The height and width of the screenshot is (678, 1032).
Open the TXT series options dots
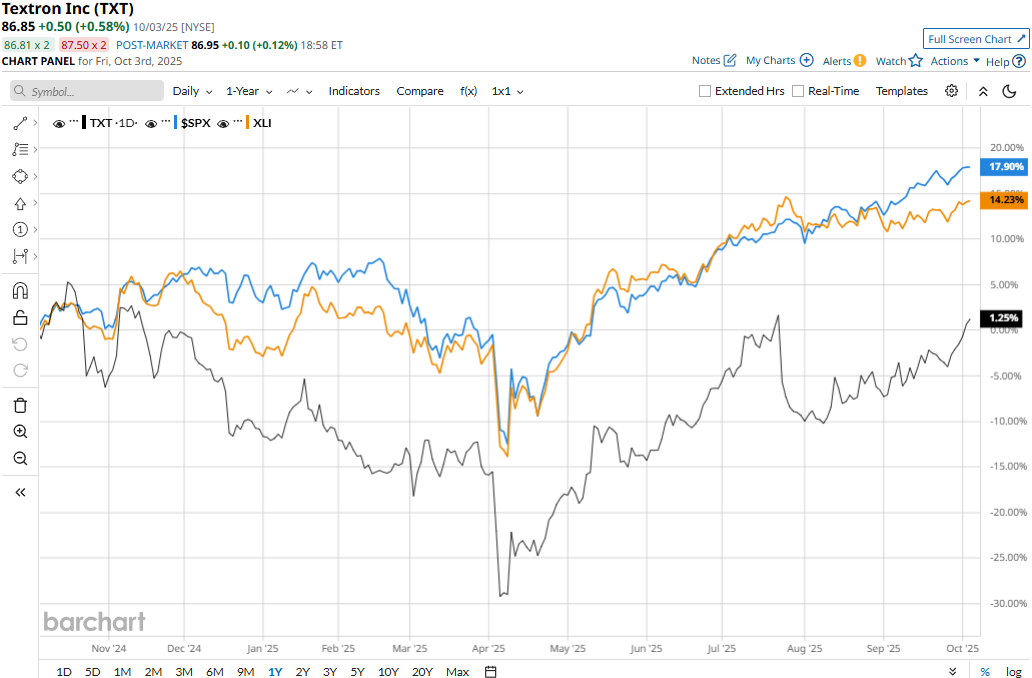pyautogui.click(x=74, y=122)
